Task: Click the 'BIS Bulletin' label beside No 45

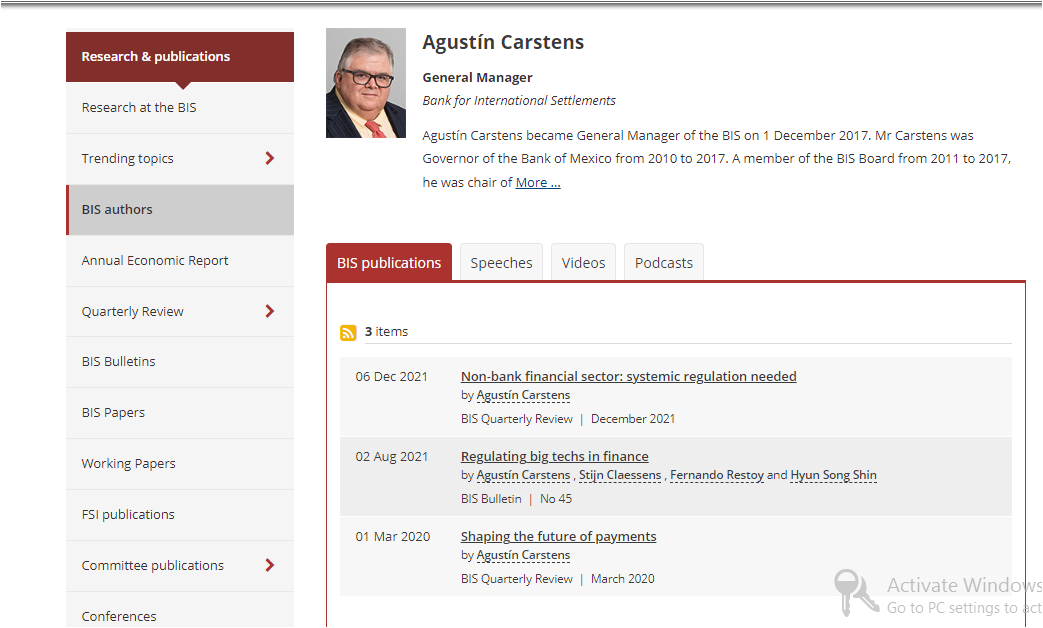Action: point(492,499)
